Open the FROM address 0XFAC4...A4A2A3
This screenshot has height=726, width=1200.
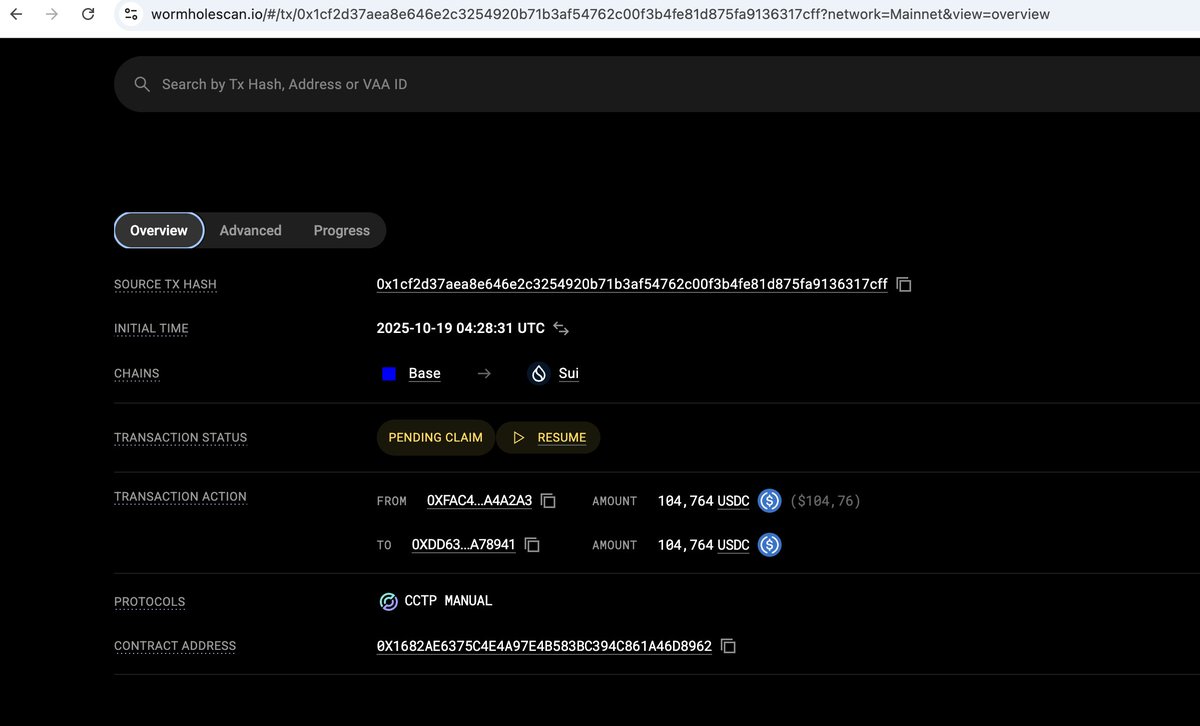[x=479, y=501]
